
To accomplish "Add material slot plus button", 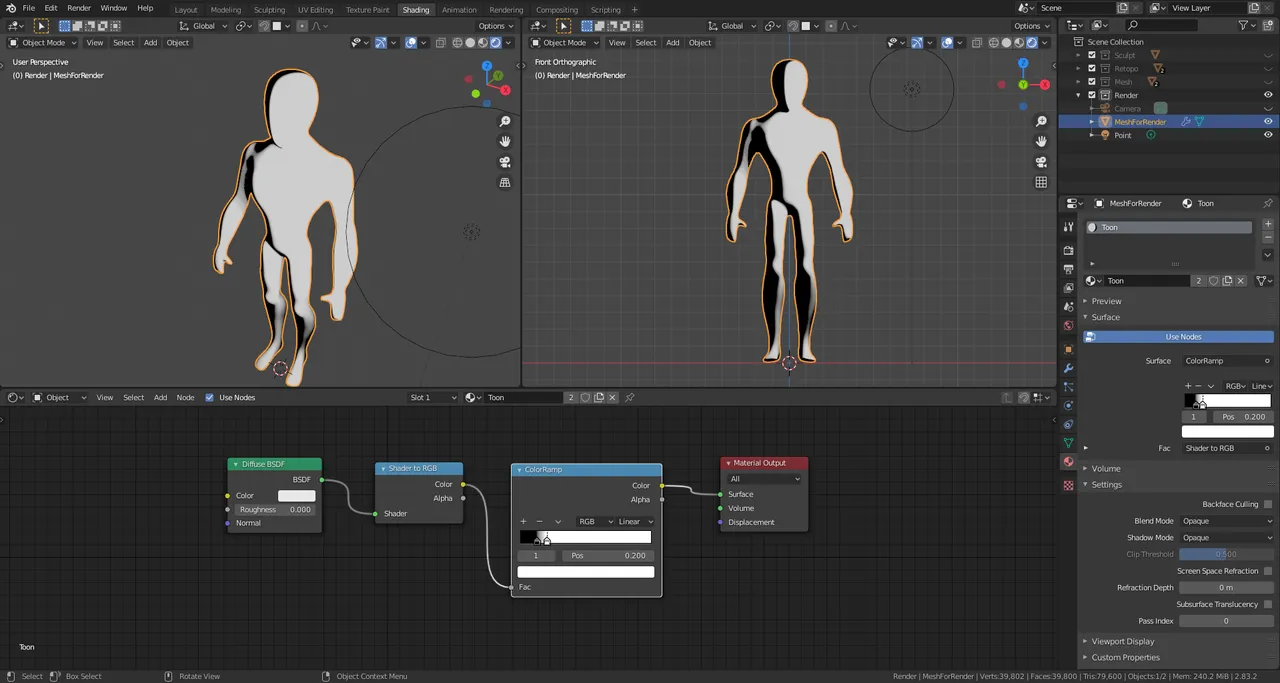I will point(1268,224).
